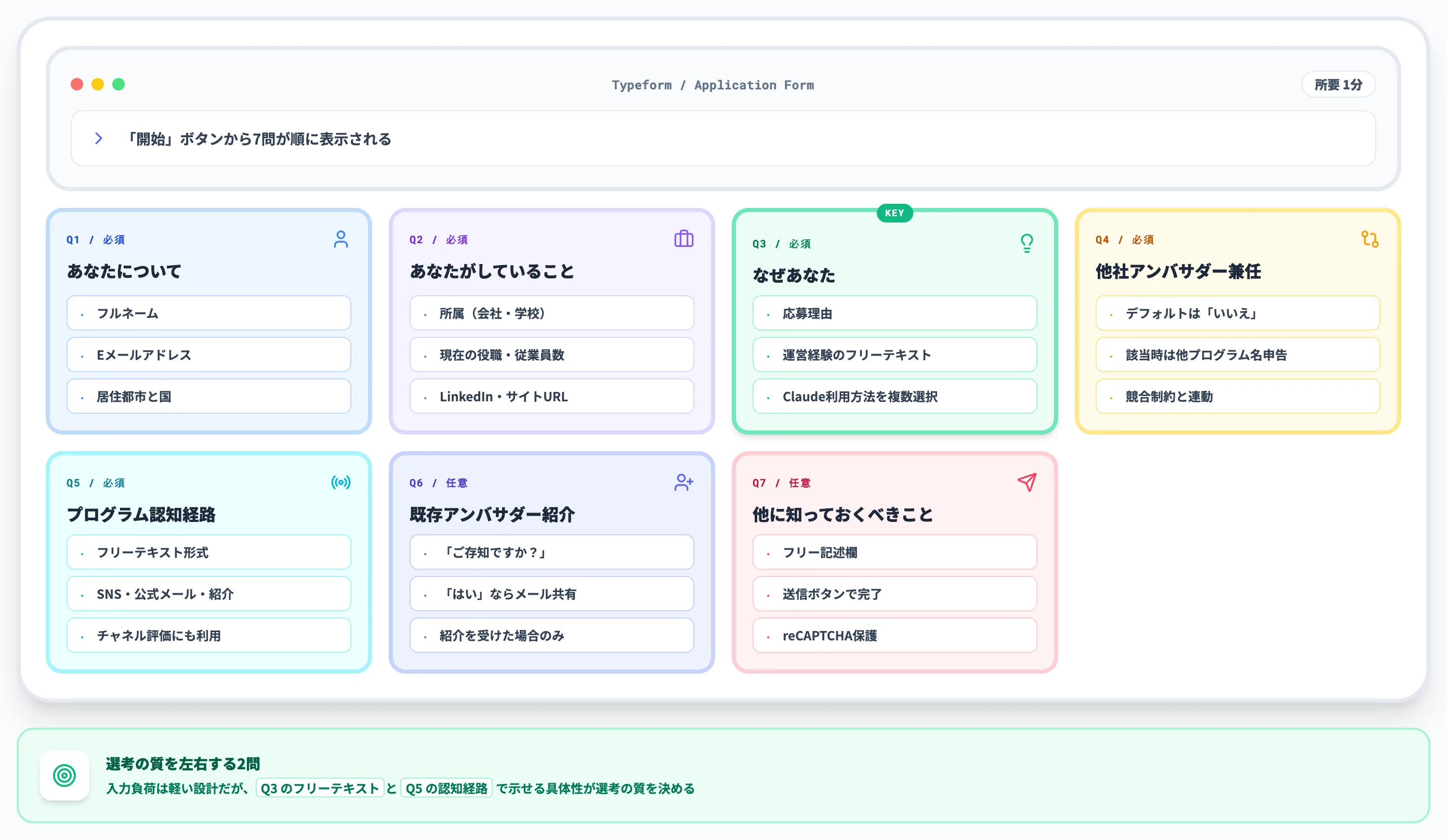Click the Typeform / Application Form title
Image resolution: width=1447 pixels, height=840 pixels.
coord(713,85)
